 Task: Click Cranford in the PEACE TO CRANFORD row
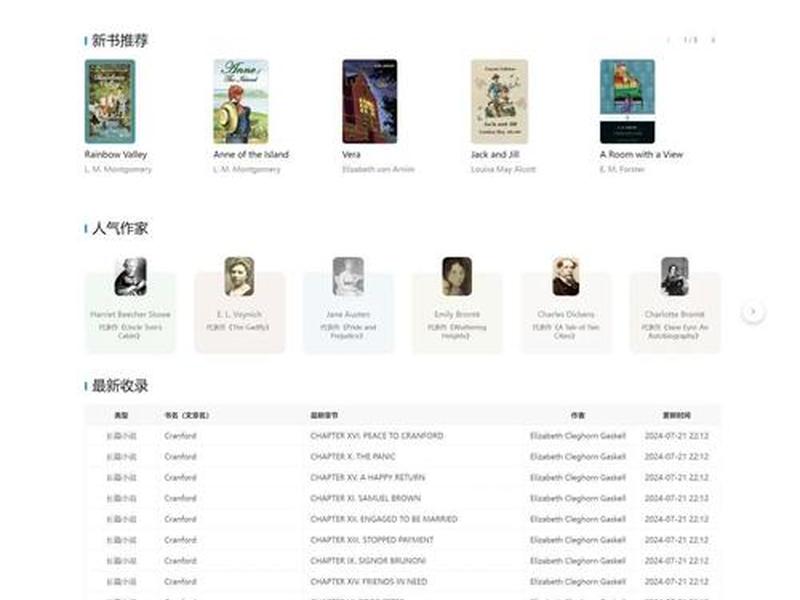coord(180,436)
